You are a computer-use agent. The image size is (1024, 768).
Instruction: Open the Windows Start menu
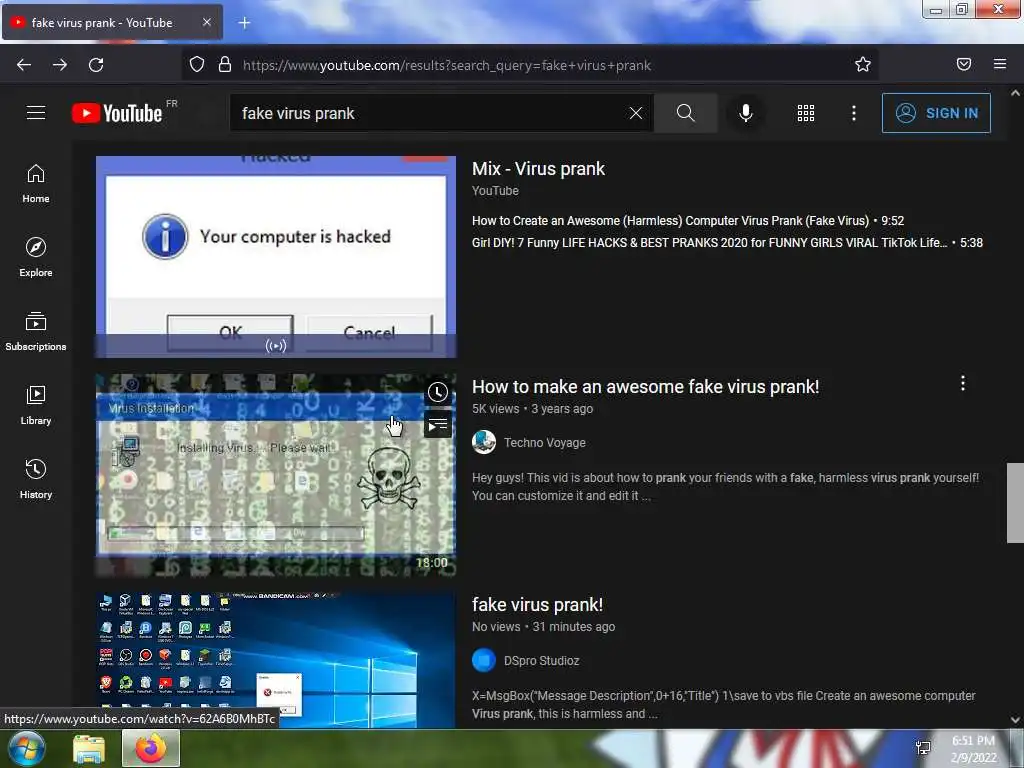27,748
